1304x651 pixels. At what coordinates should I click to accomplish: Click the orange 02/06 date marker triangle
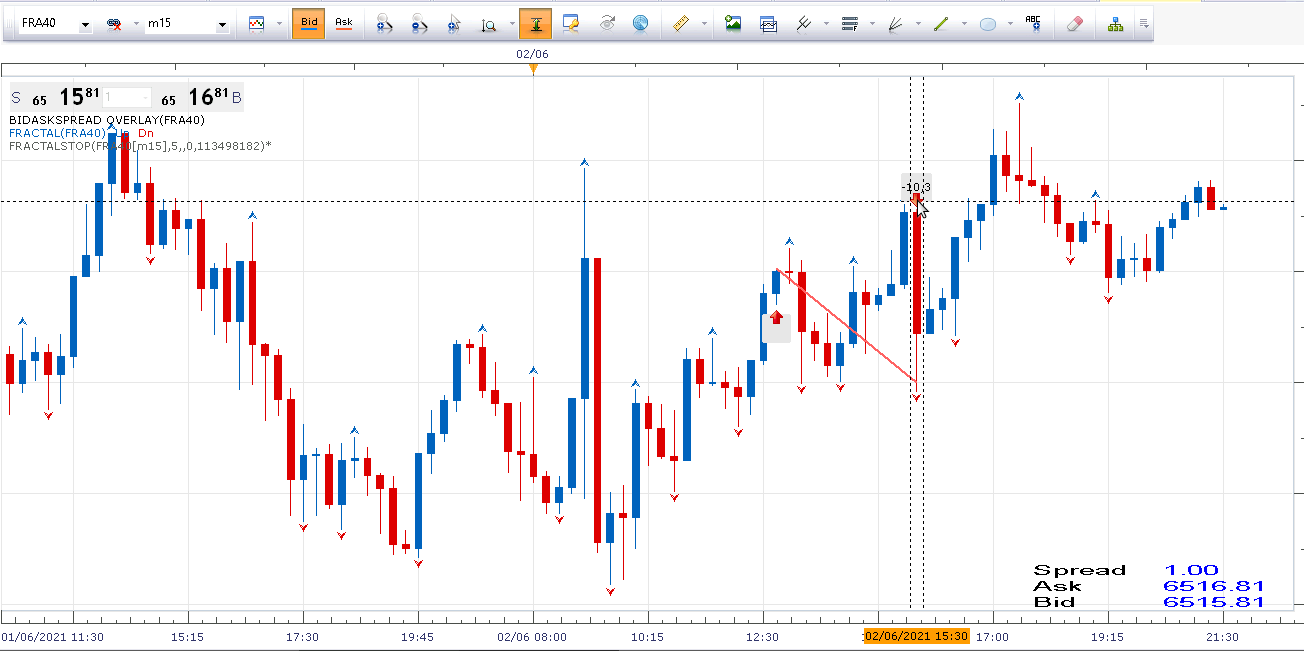coord(533,68)
